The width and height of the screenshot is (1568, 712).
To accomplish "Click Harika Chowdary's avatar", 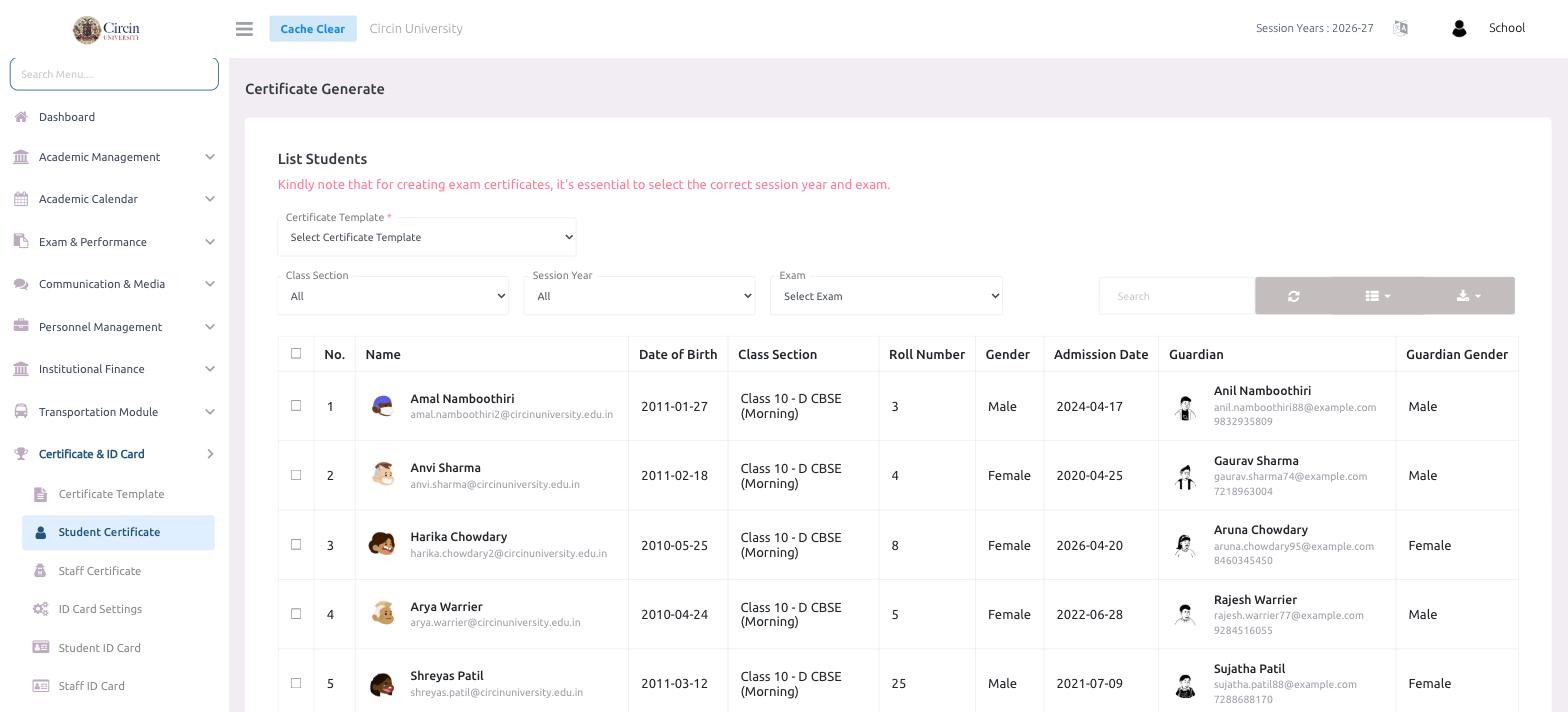I will coord(382,545).
